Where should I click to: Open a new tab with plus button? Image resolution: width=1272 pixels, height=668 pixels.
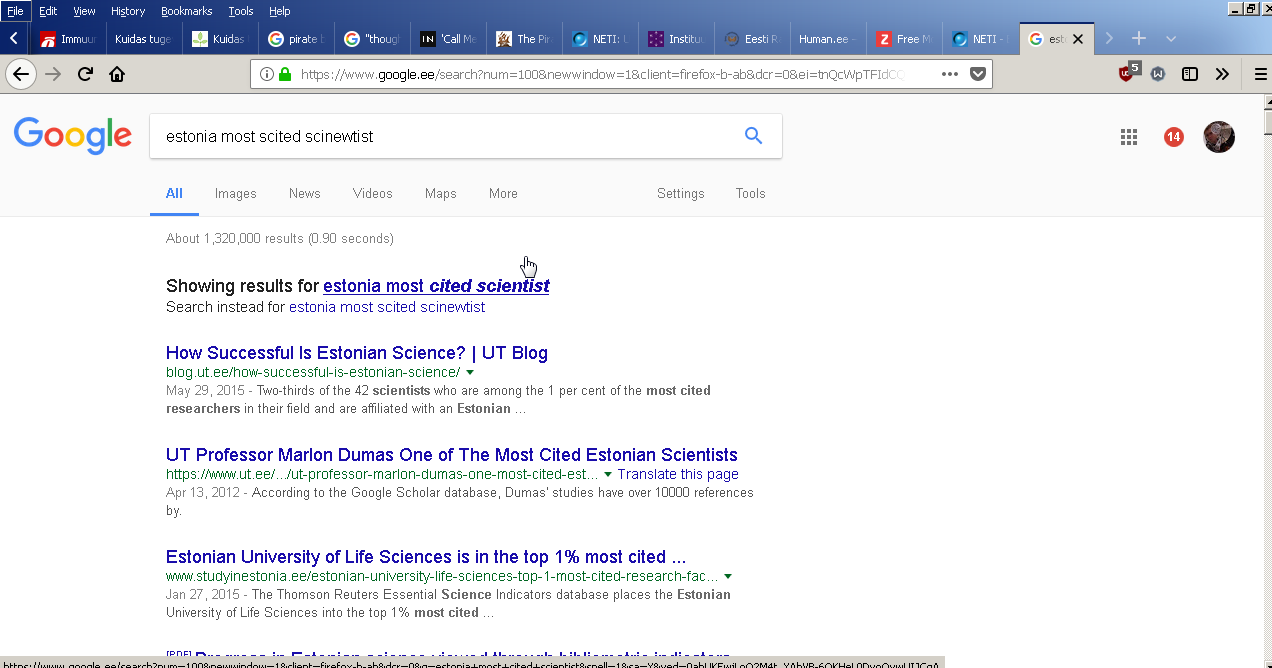point(1138,38)
